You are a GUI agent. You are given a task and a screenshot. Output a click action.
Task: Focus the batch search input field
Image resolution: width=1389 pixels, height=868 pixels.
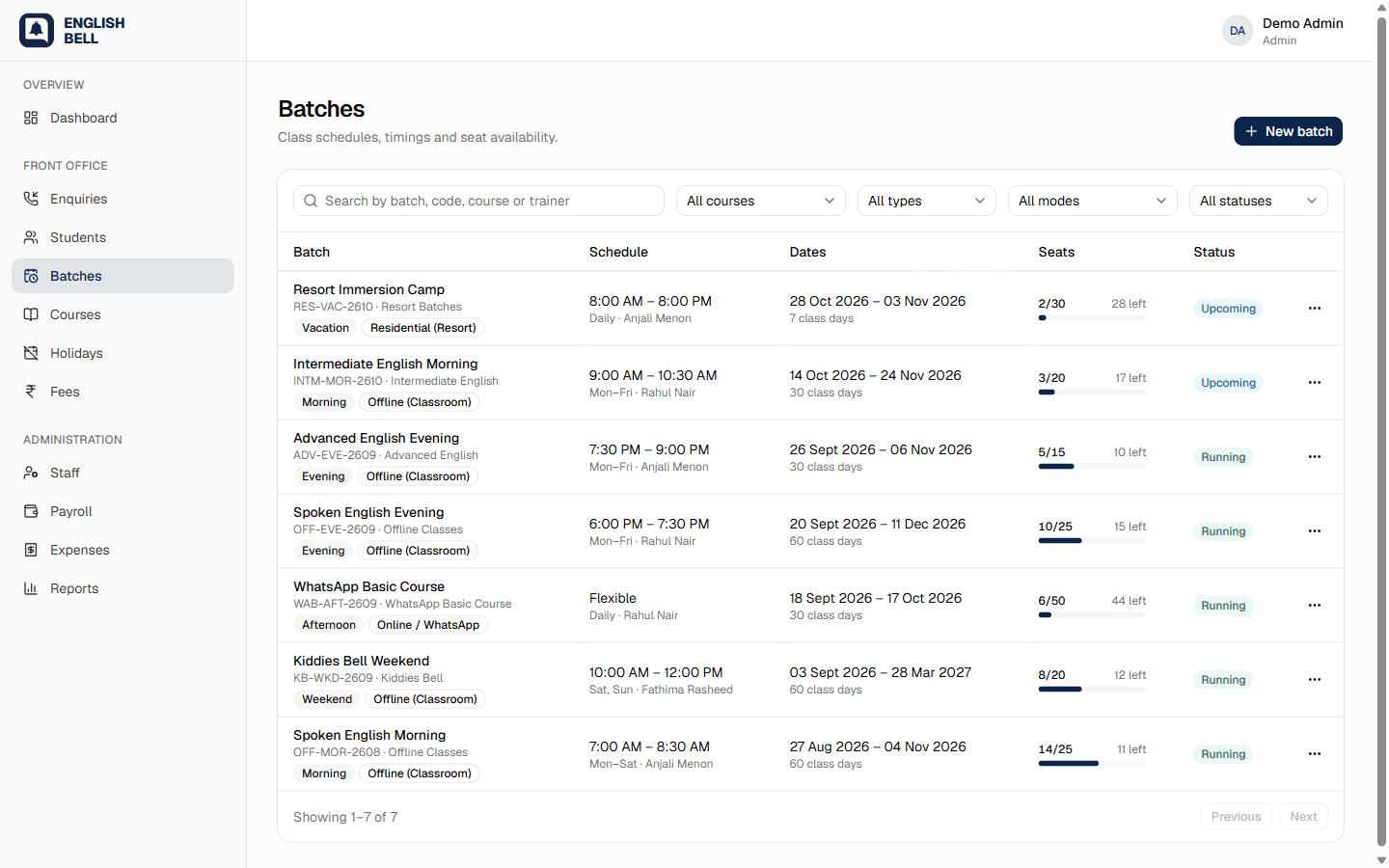[x=478, y=201]
